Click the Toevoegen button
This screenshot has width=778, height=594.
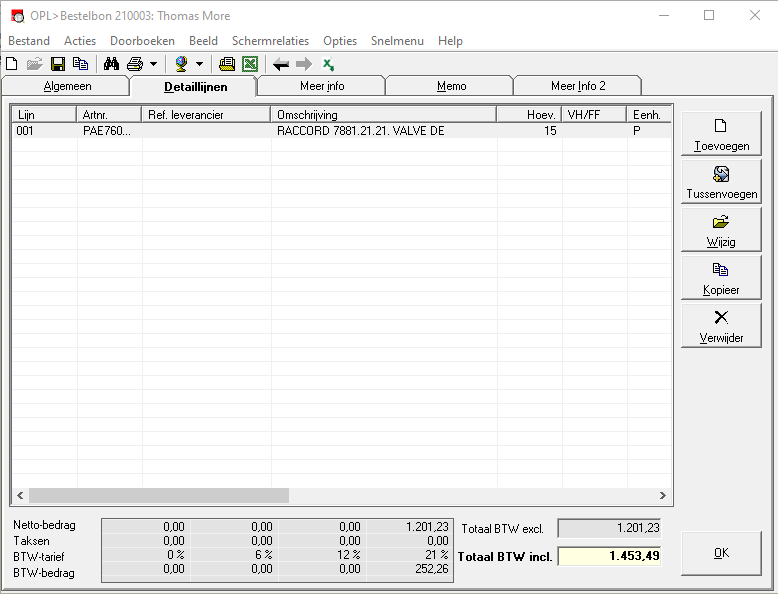point(721,133)
